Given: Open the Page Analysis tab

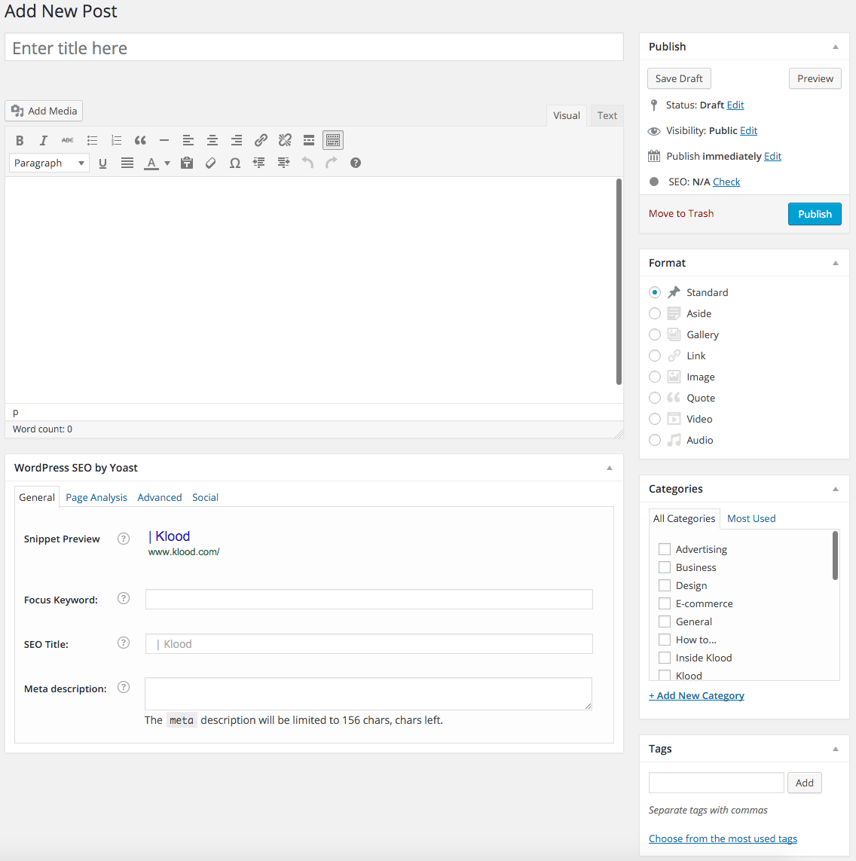Looking at the screenshot, I should click(96, 497).
